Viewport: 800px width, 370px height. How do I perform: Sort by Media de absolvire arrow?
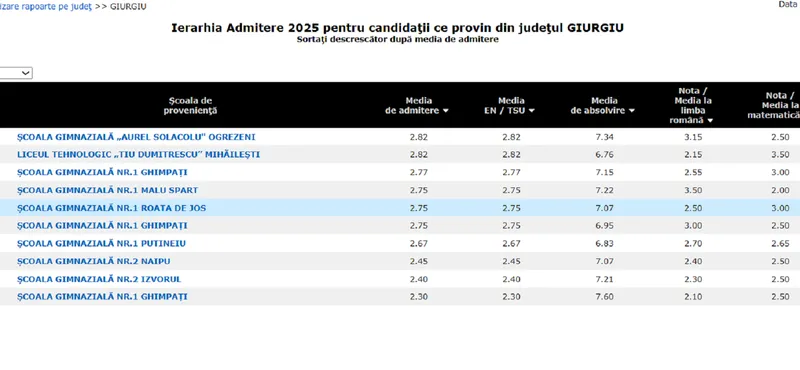(x=632, y=111)
